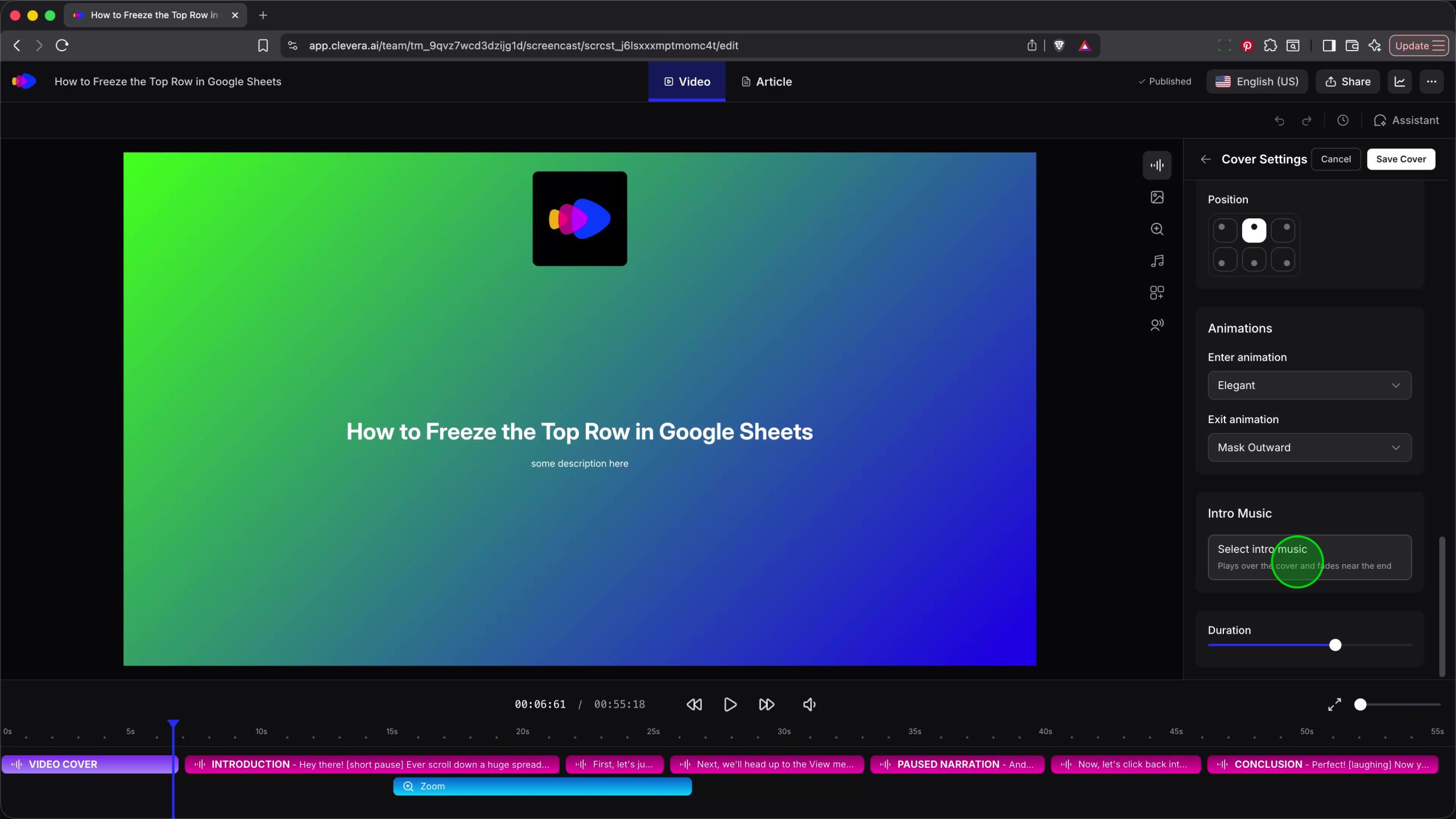Set logo position to top left
This screenshot has width=1456, height=819.
click(1225, 230)
